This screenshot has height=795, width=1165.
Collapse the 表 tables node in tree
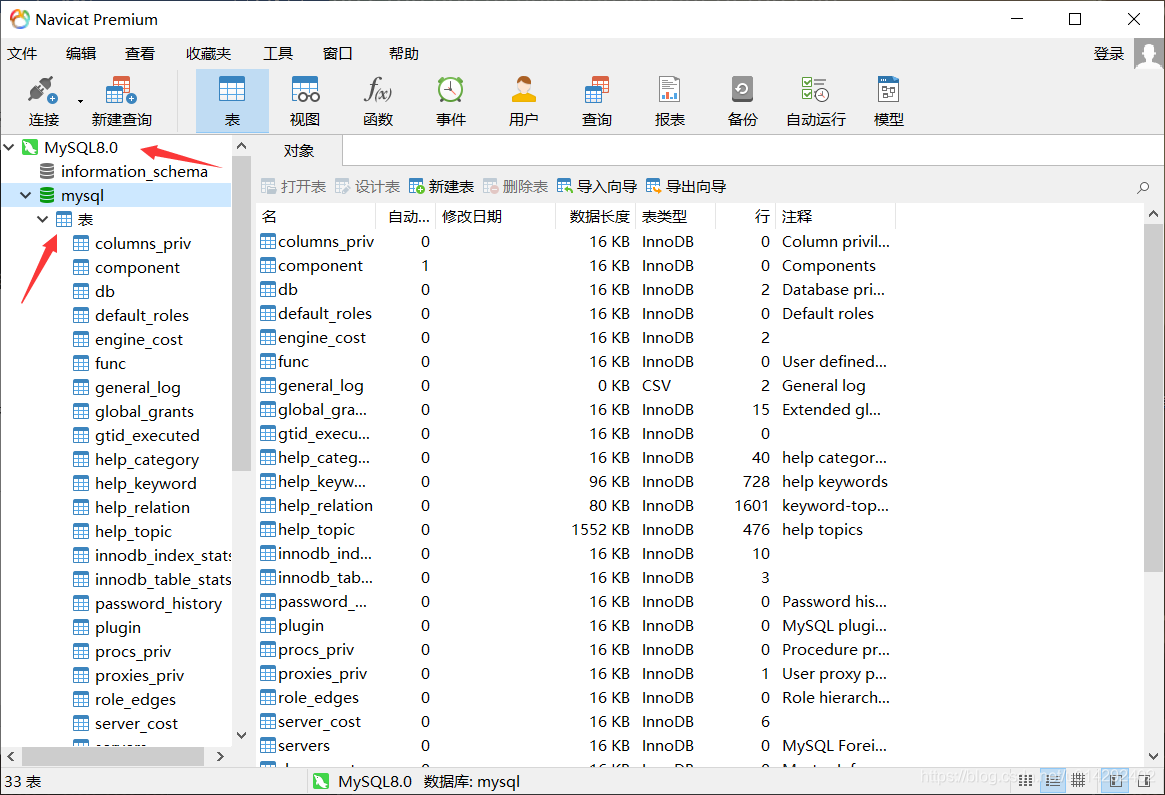[x=43, y=219]
